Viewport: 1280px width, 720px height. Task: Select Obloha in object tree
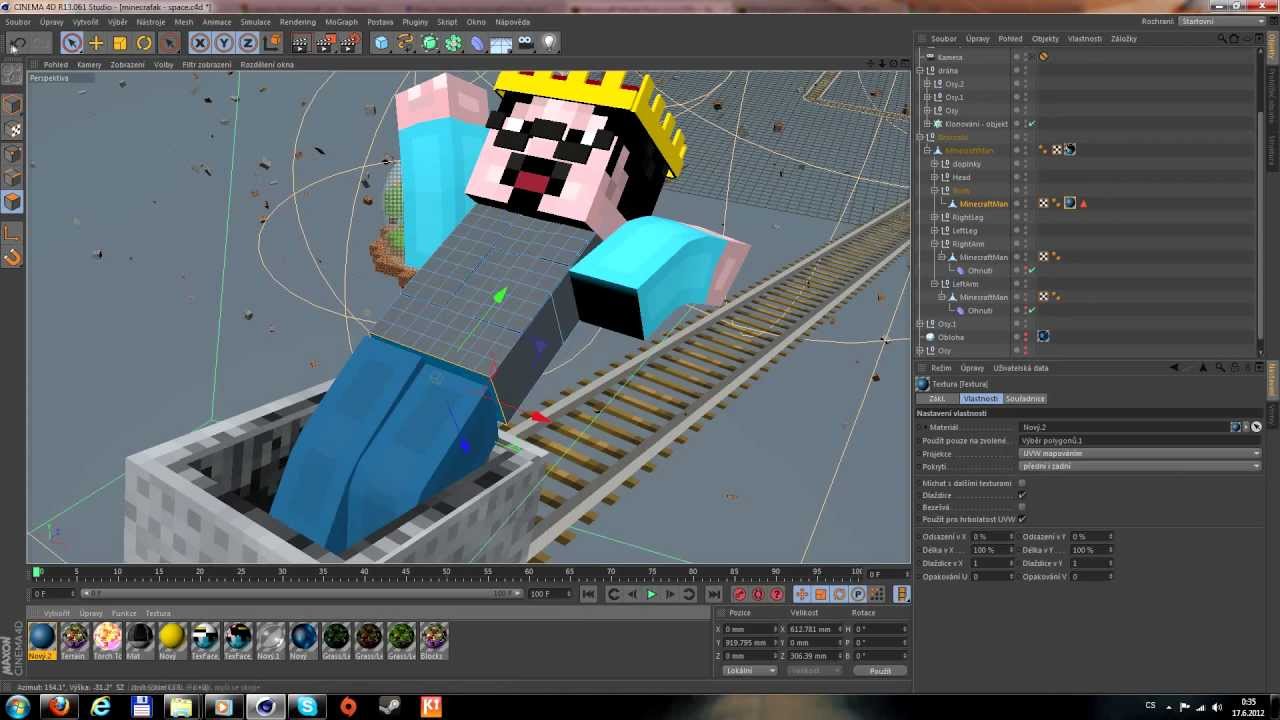point(951,337)
